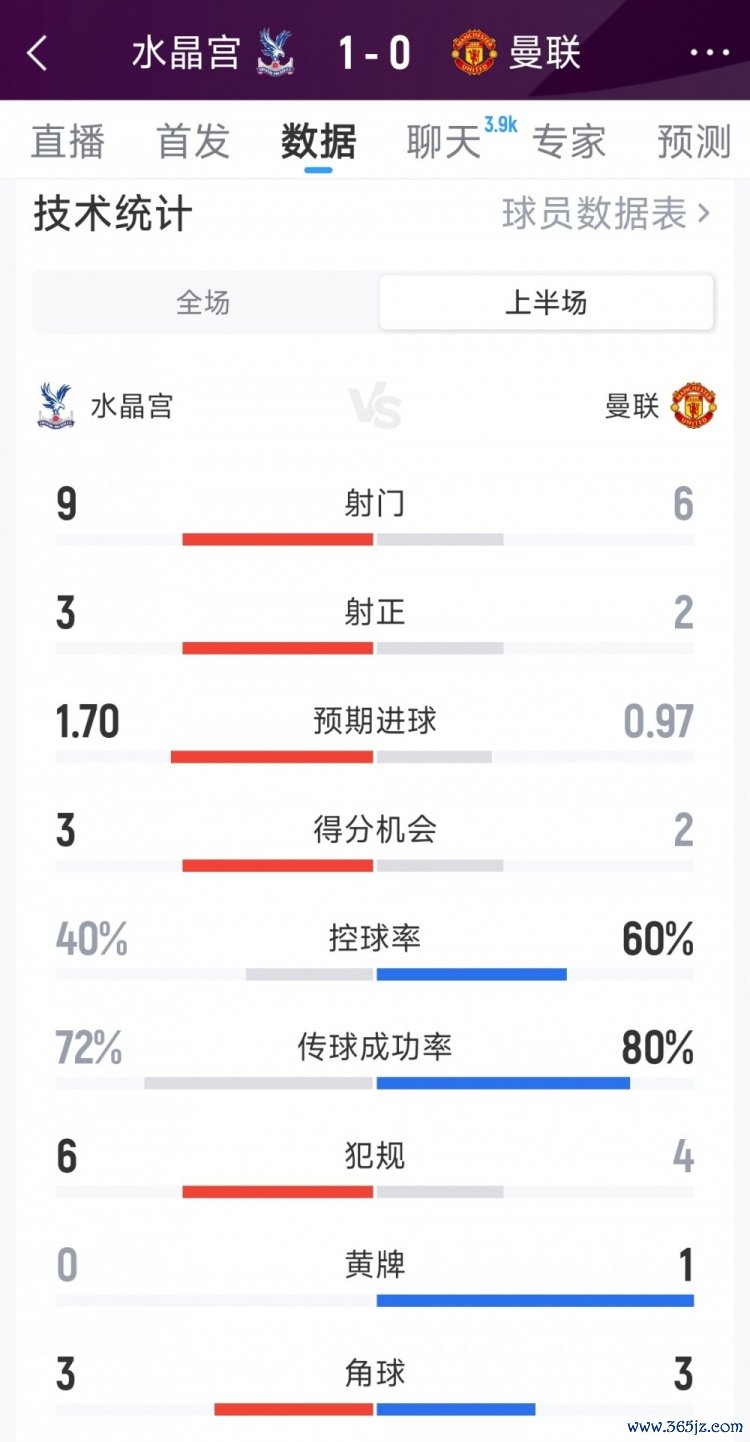750x1442 pixels.
Task: Tap the 预期进球 stat row label
Action: pyautogui.click(x=375, y=721)
